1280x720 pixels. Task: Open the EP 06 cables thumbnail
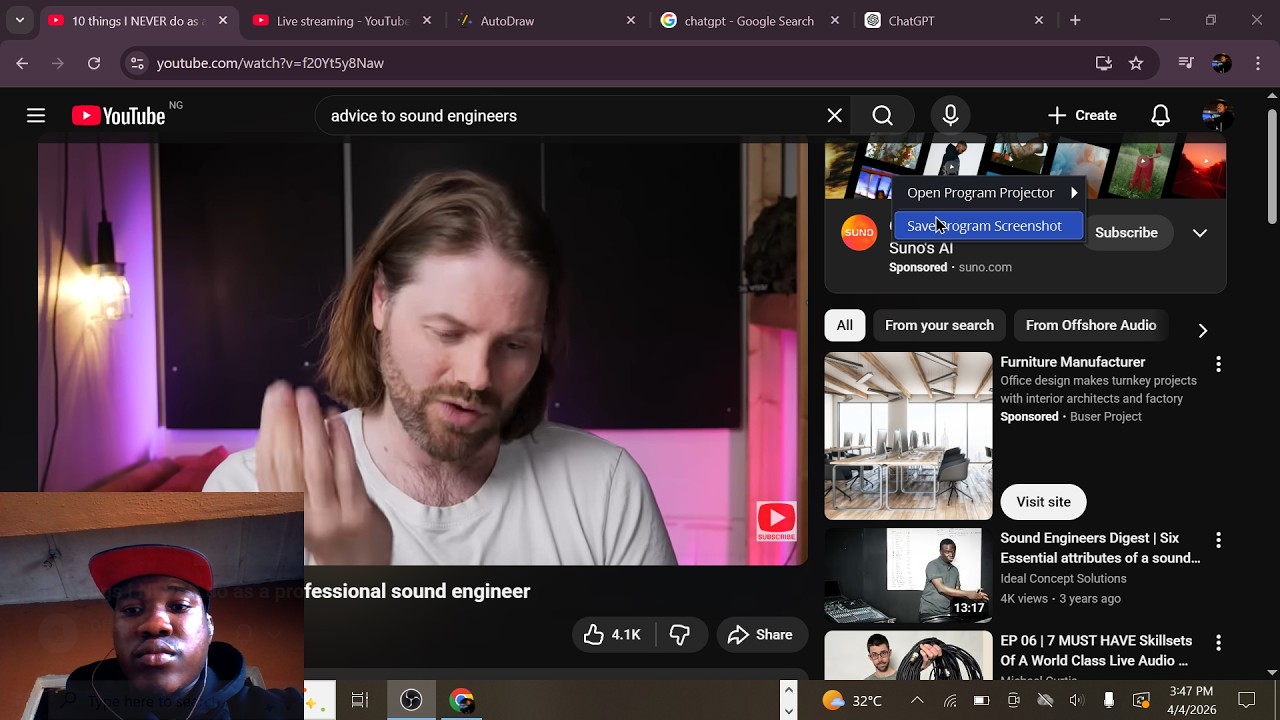[x=908, y=655]
